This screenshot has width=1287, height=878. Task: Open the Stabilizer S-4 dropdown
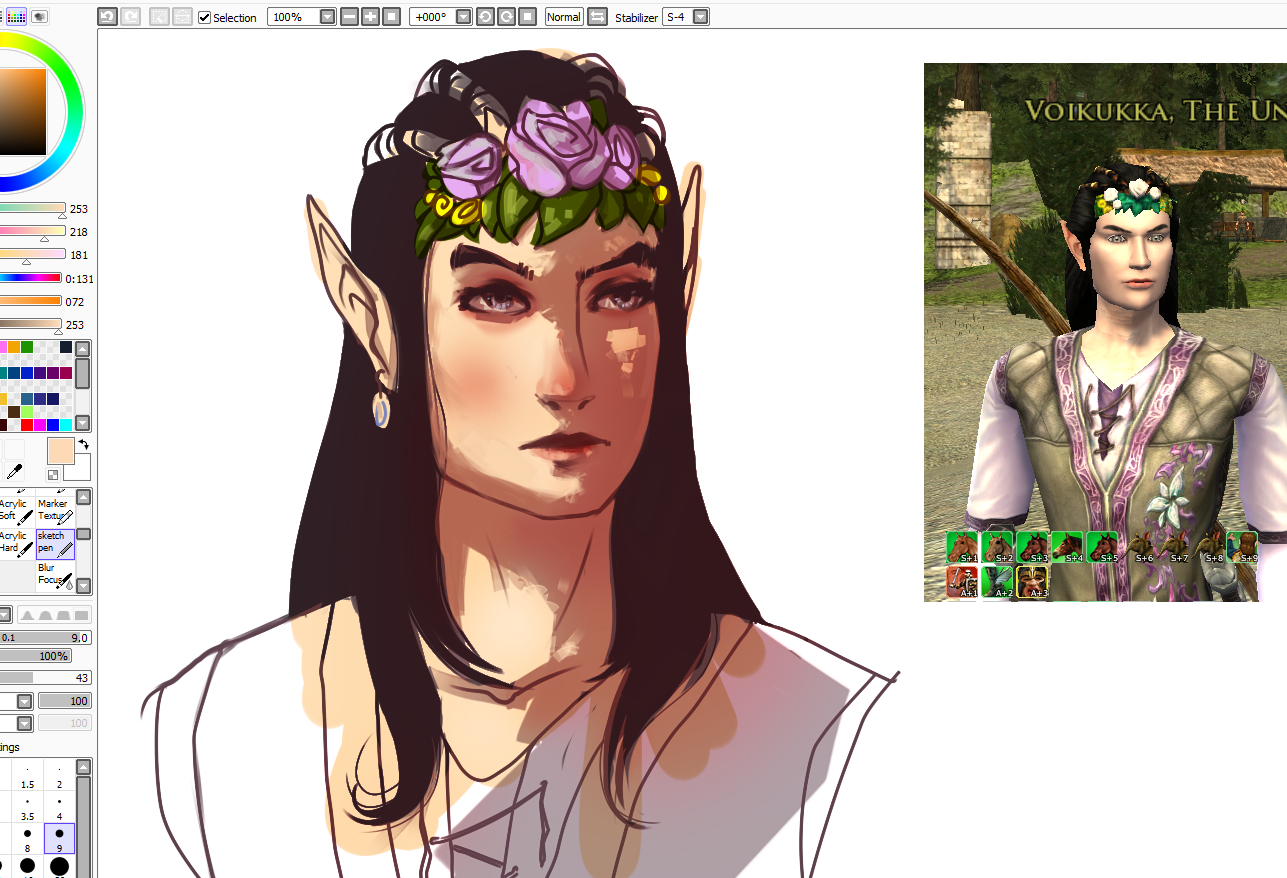pyautogui.click(x=700, y=17)
